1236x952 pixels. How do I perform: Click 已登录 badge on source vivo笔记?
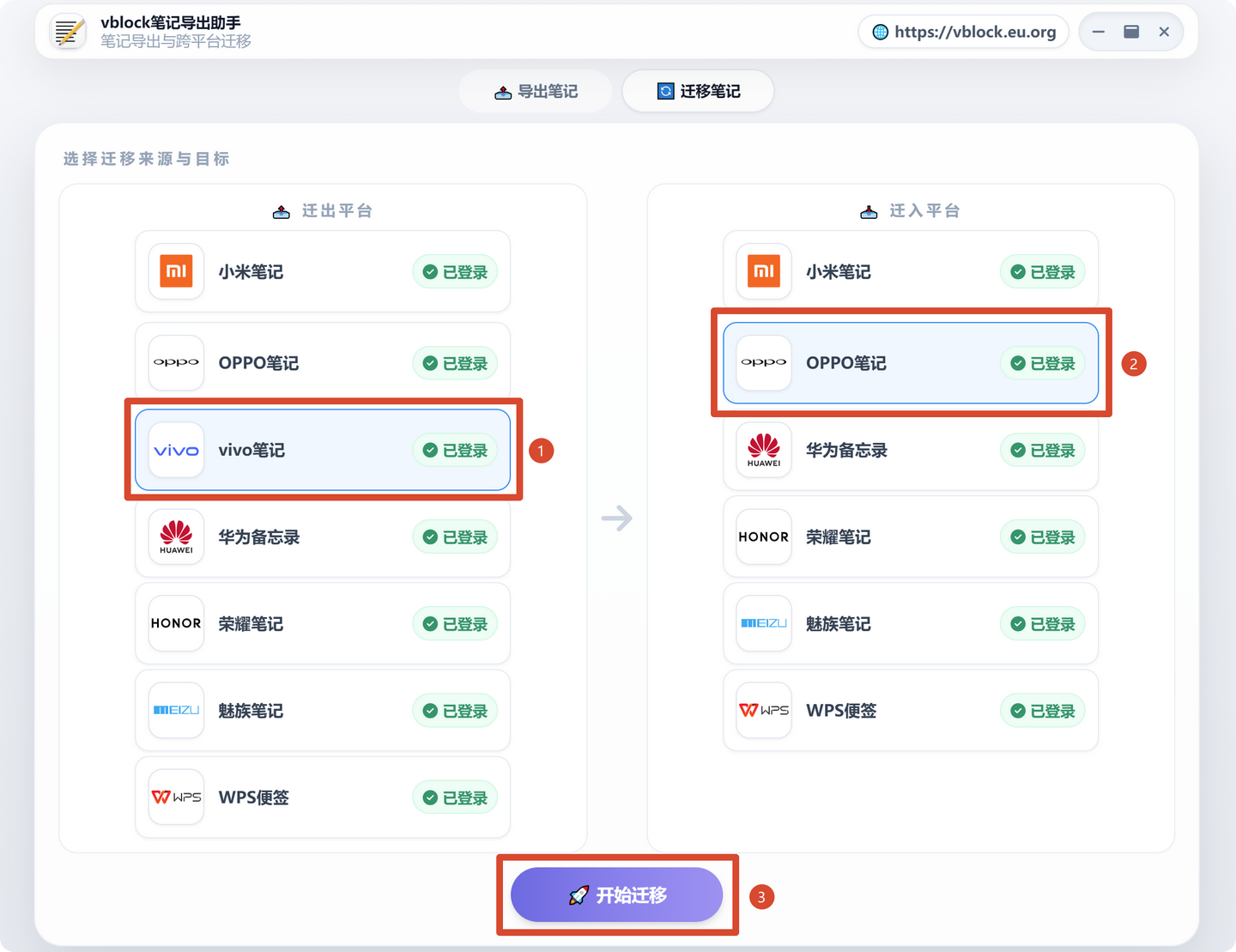tap(455, 451)
